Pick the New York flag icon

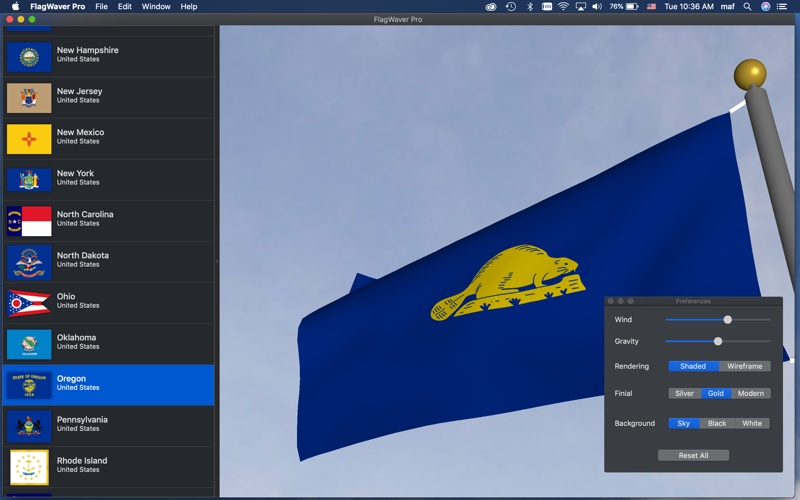coord(29,180)
